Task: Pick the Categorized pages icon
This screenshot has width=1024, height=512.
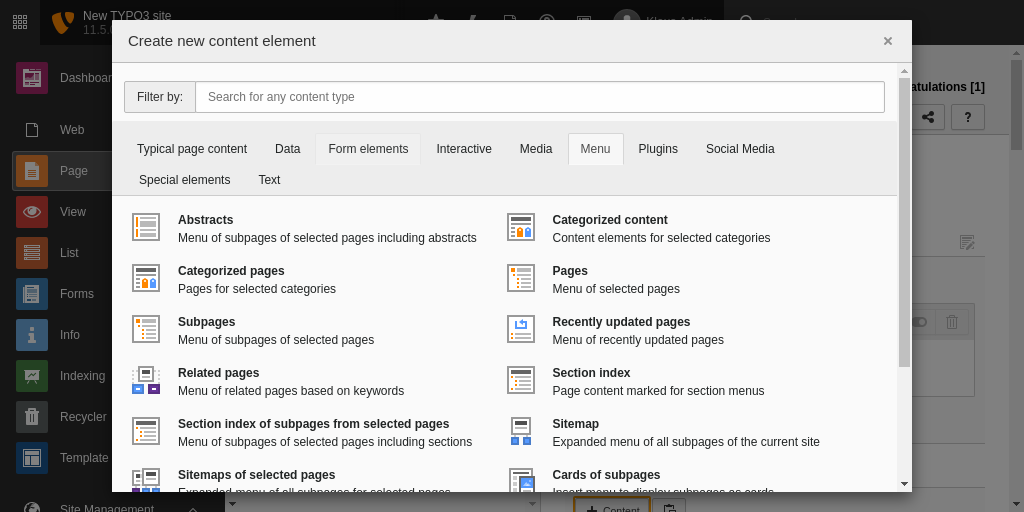Action: (146, 278)
